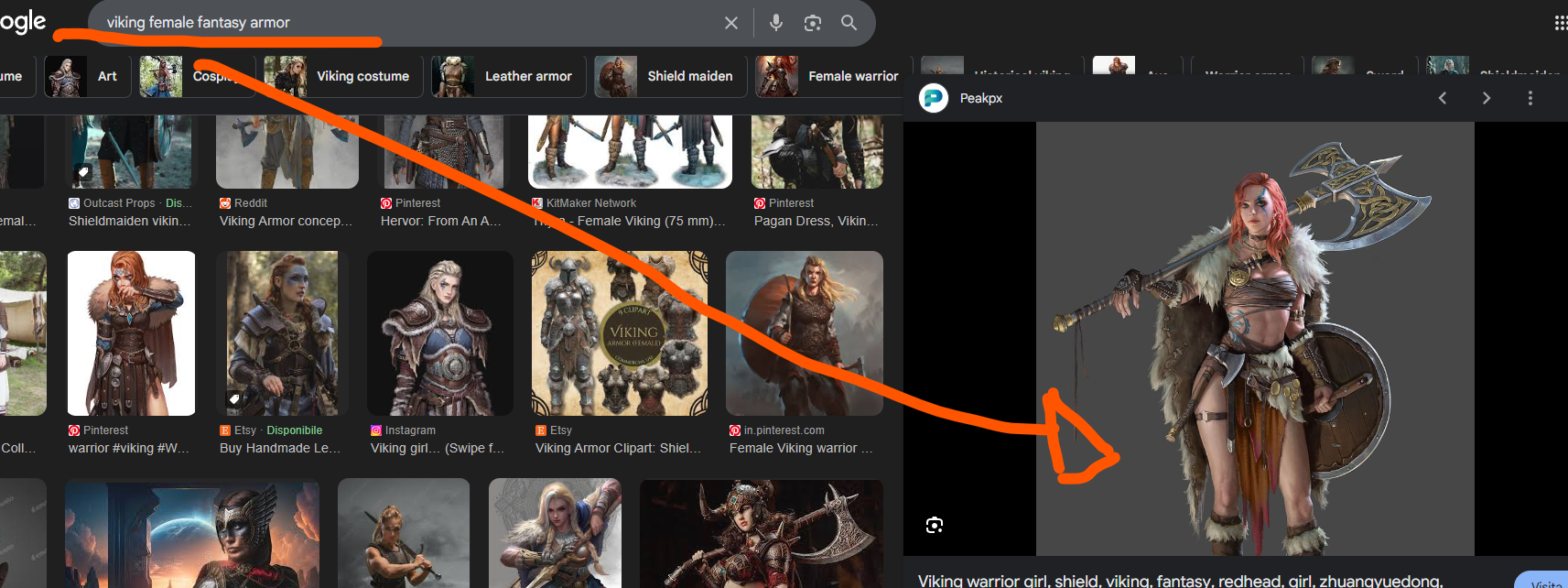Click the Outcast Props source label

[119, 203]
